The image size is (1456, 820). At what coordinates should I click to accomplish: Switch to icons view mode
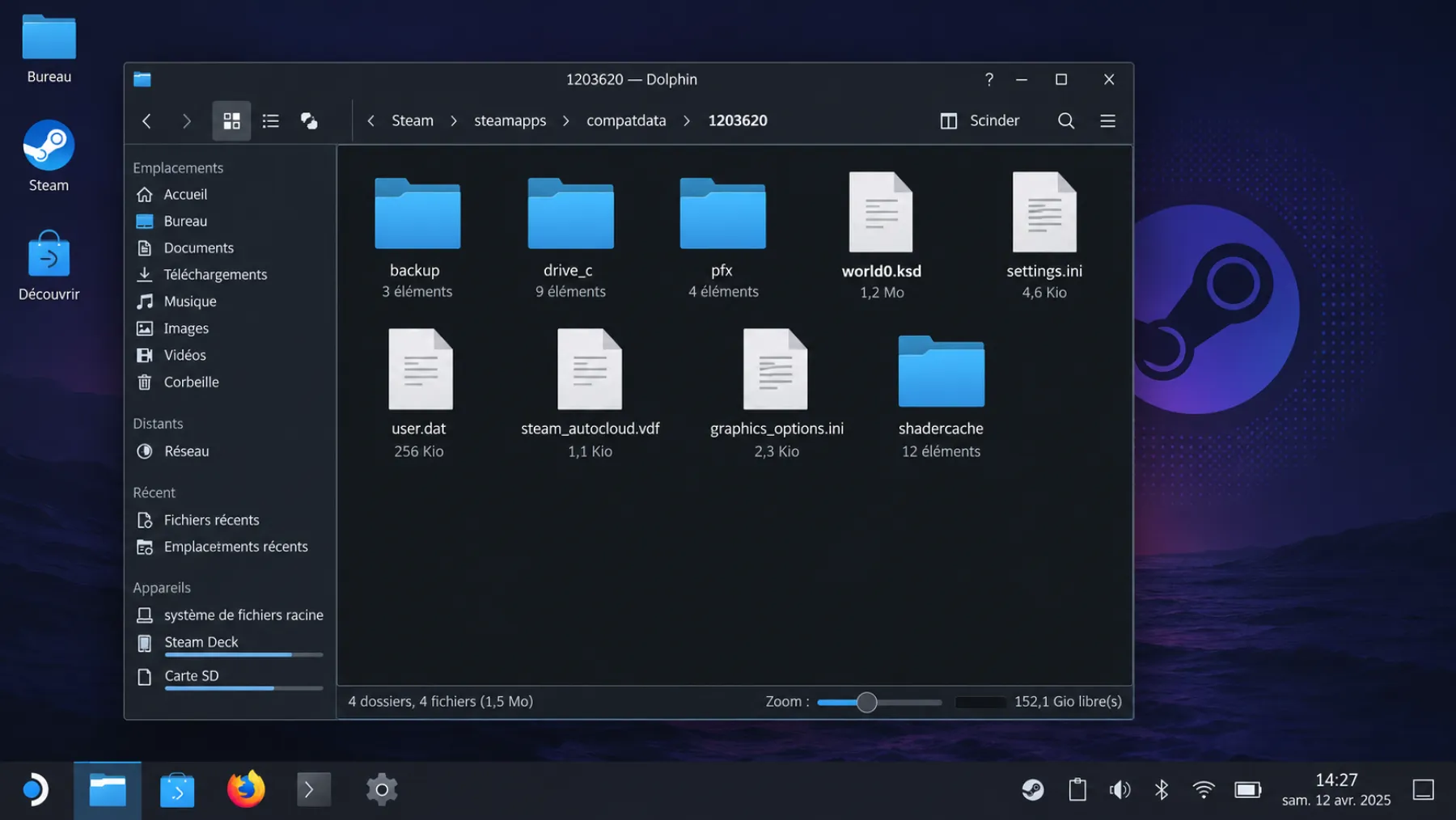click(231, 120)
